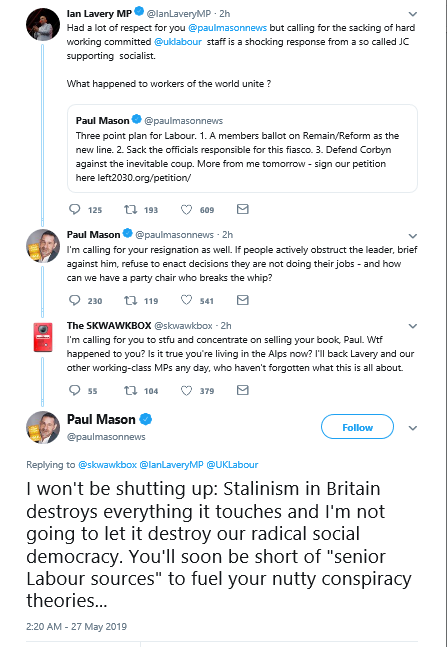Viewport: 447px width, 647px height.
Task: Expand more options on Paul Mason's reply
Action: click(x=412, y=236)
